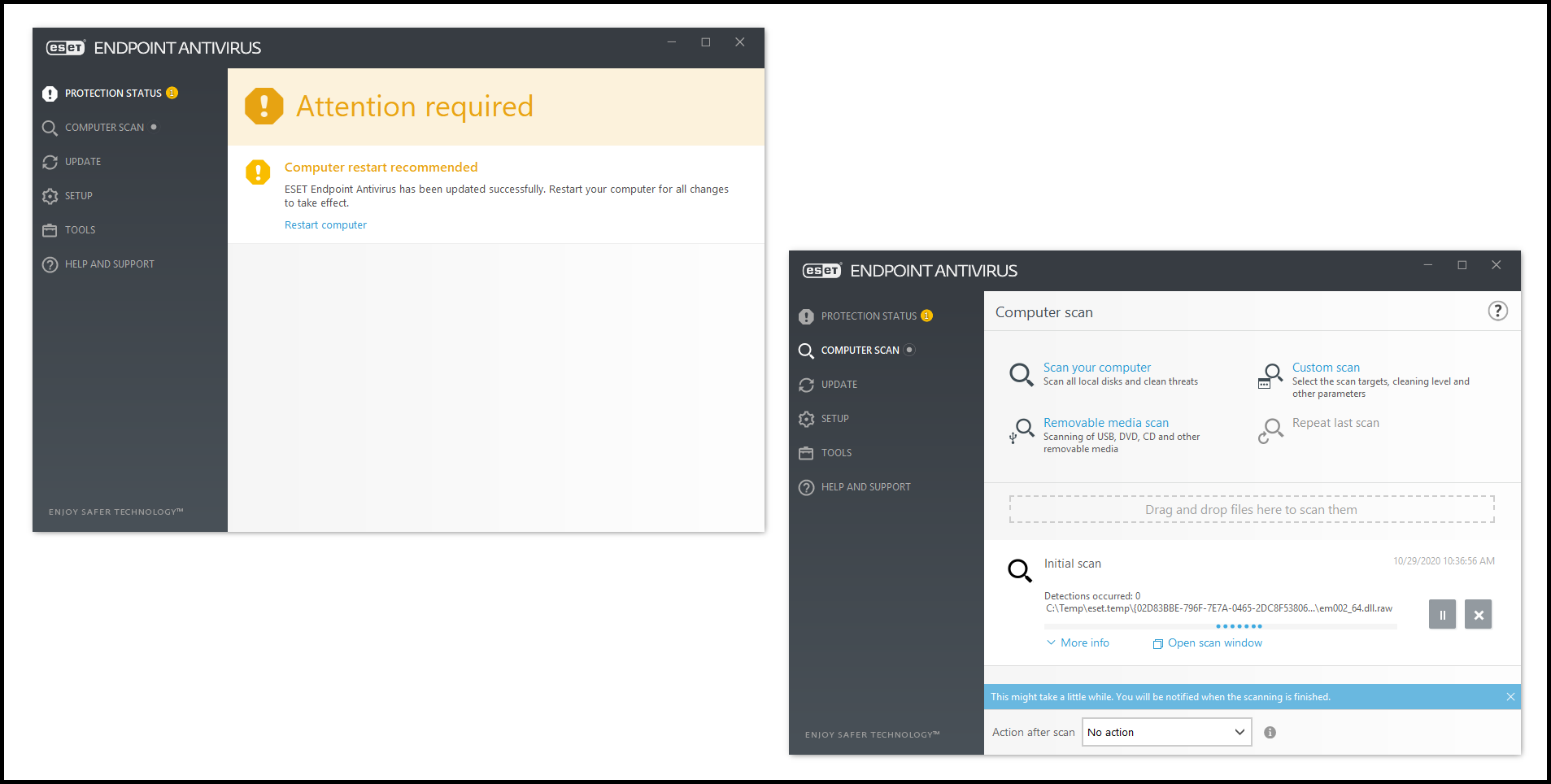The width and height of the screenshot is (1551, 784).
Task: Expand More info for the Initial scan
Action: point(1078,643)
